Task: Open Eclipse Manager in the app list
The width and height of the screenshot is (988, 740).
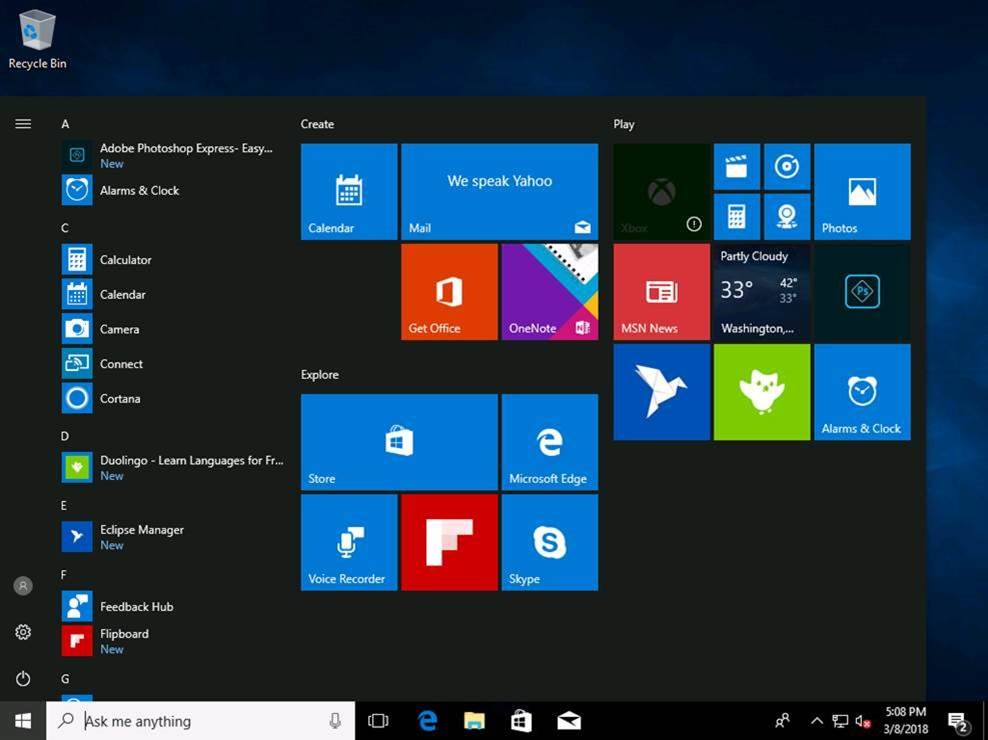Action: (x=174, y=537)
